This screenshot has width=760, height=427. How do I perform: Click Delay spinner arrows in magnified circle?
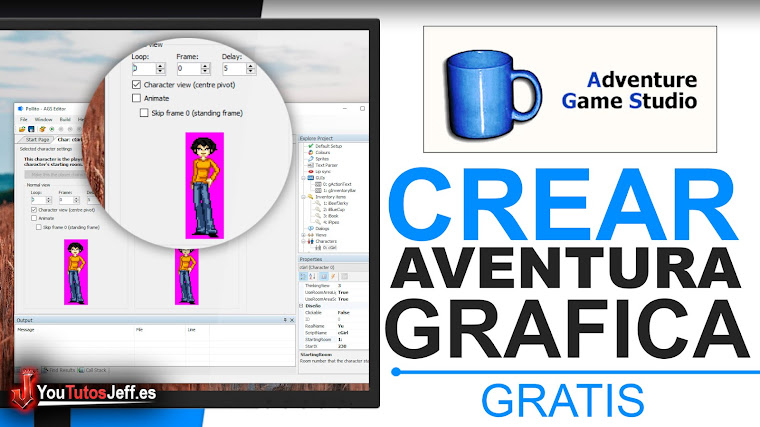tap(251, 68)
